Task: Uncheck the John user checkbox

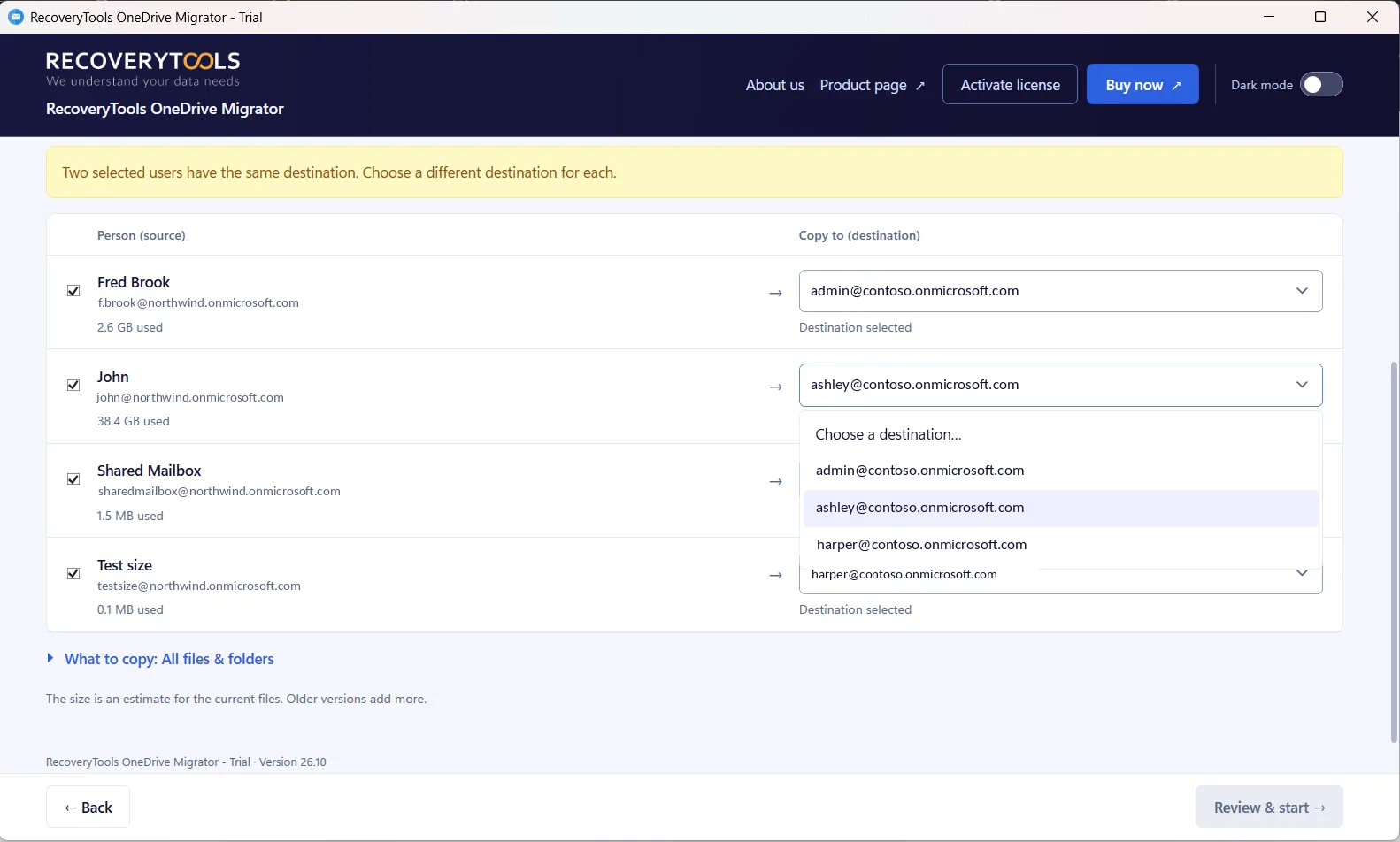Action: (x=73, y=385)
